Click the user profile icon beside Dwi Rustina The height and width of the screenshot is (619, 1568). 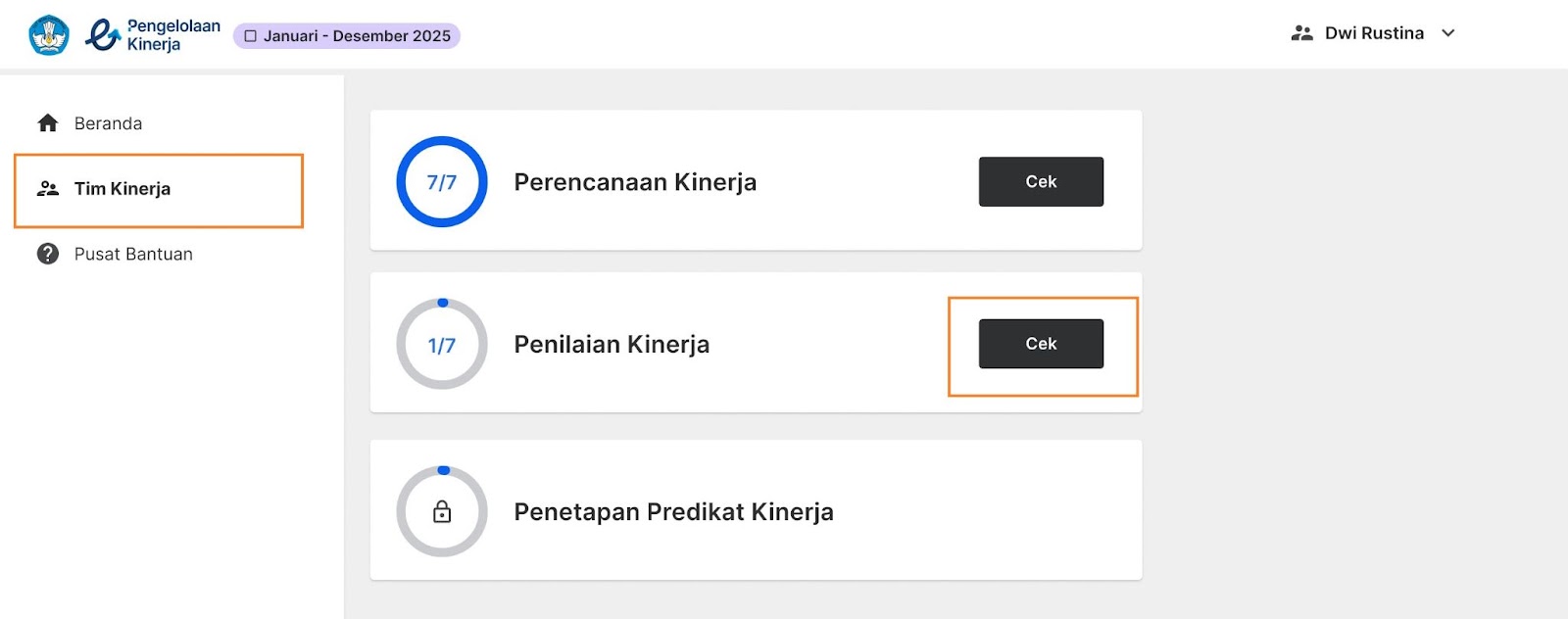click(1301, 33)
